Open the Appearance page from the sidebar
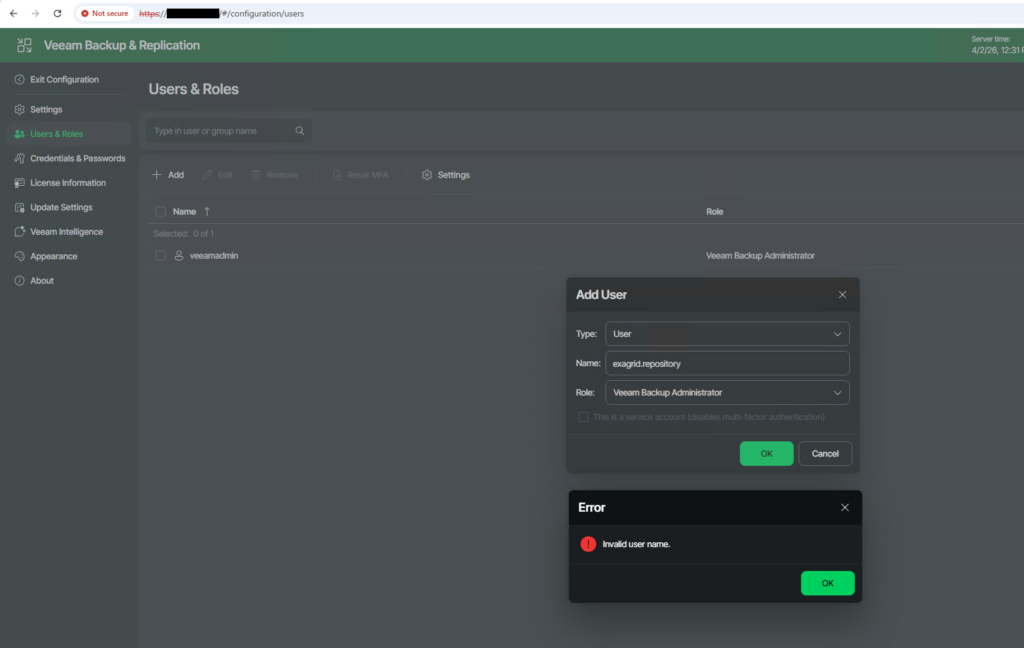1024x648 pixels. coord(53,256)
